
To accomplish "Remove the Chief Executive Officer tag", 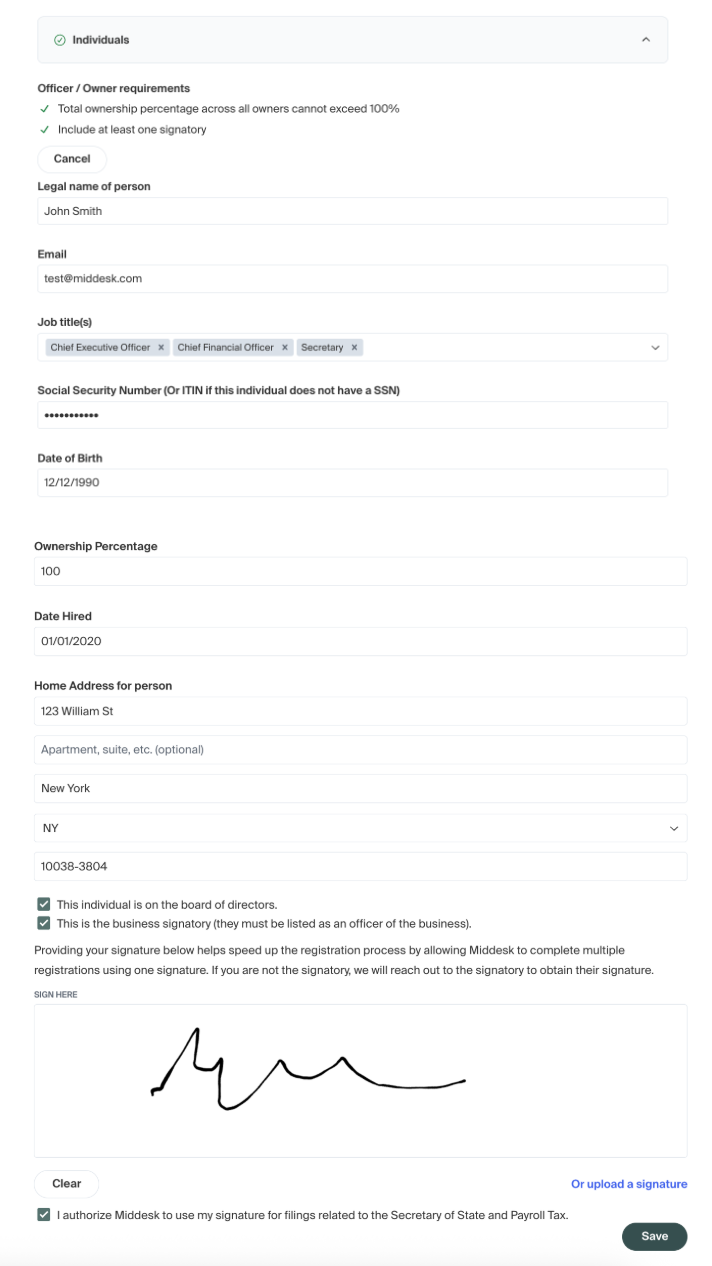I will [161, 348].
